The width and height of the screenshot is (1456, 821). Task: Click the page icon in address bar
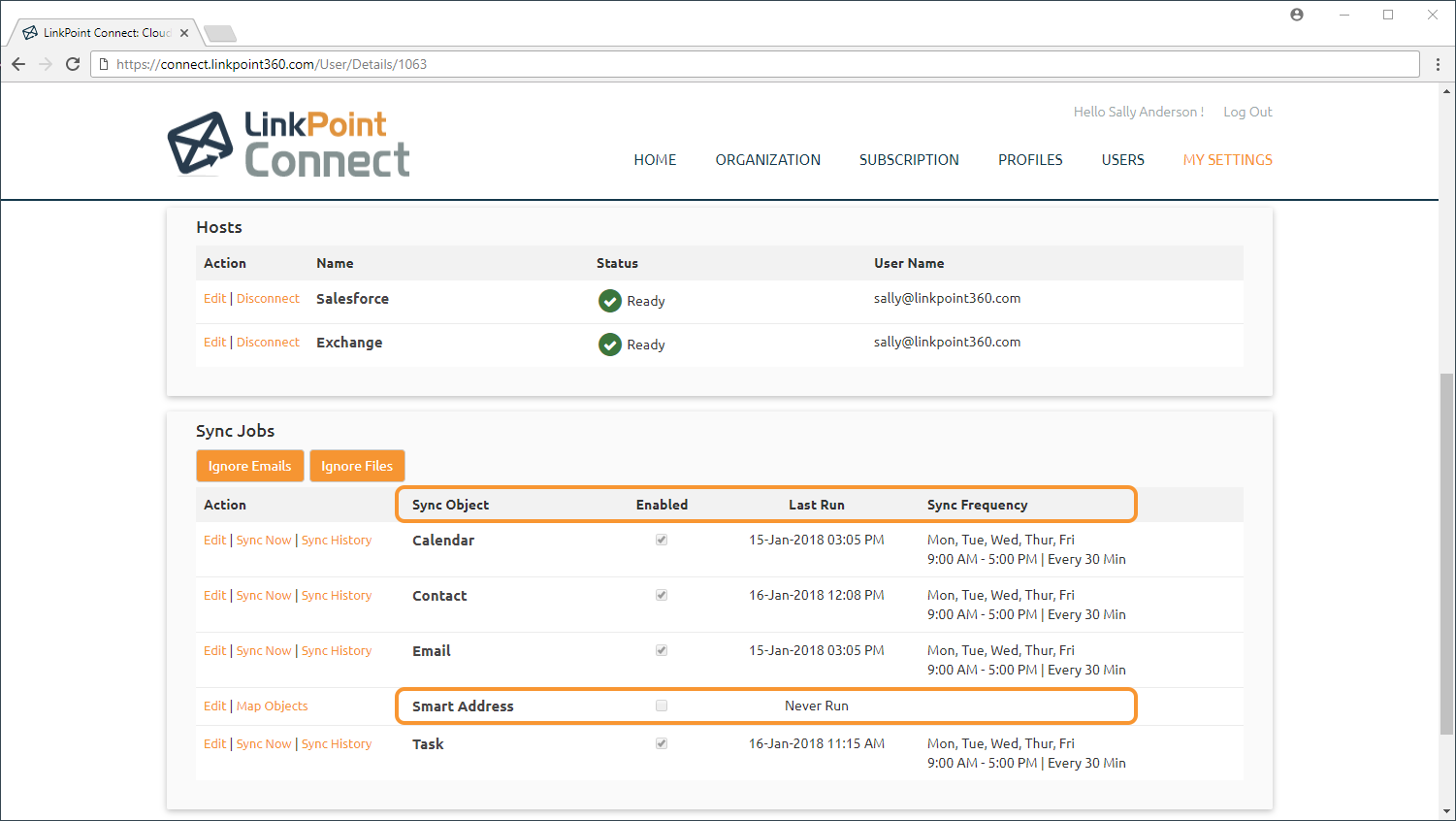click(x=104, y=64)
